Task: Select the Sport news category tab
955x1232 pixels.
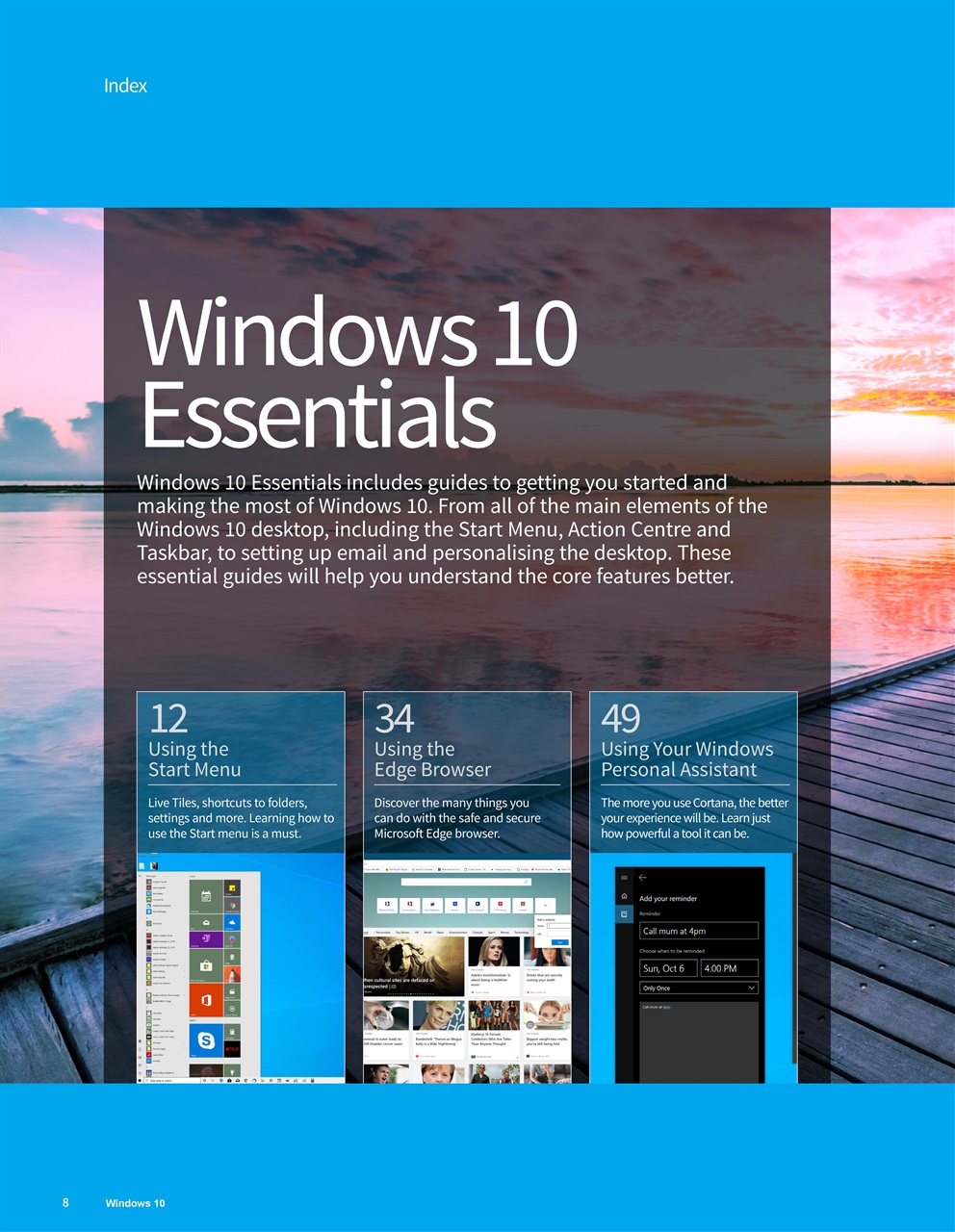Action: pos(491,932)
